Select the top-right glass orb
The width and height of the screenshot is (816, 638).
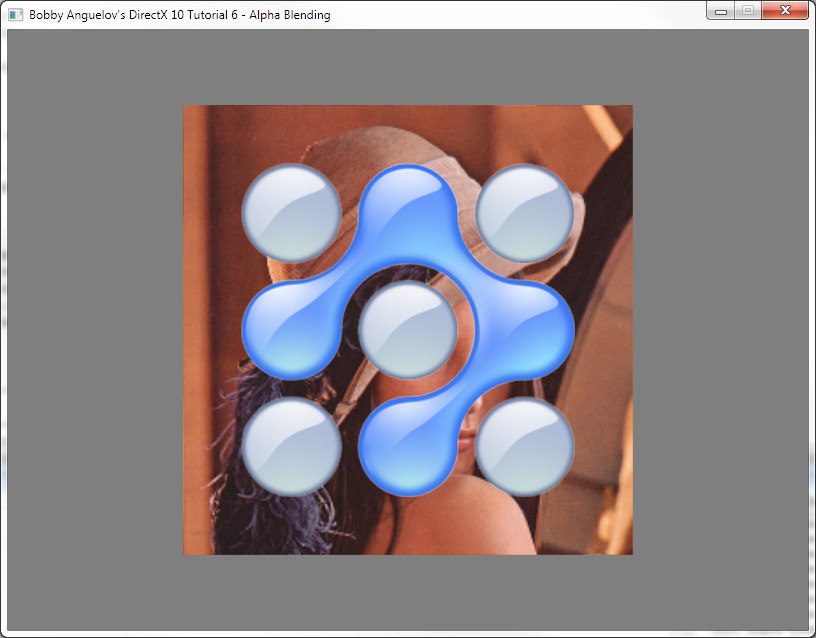tap(524, 213)
